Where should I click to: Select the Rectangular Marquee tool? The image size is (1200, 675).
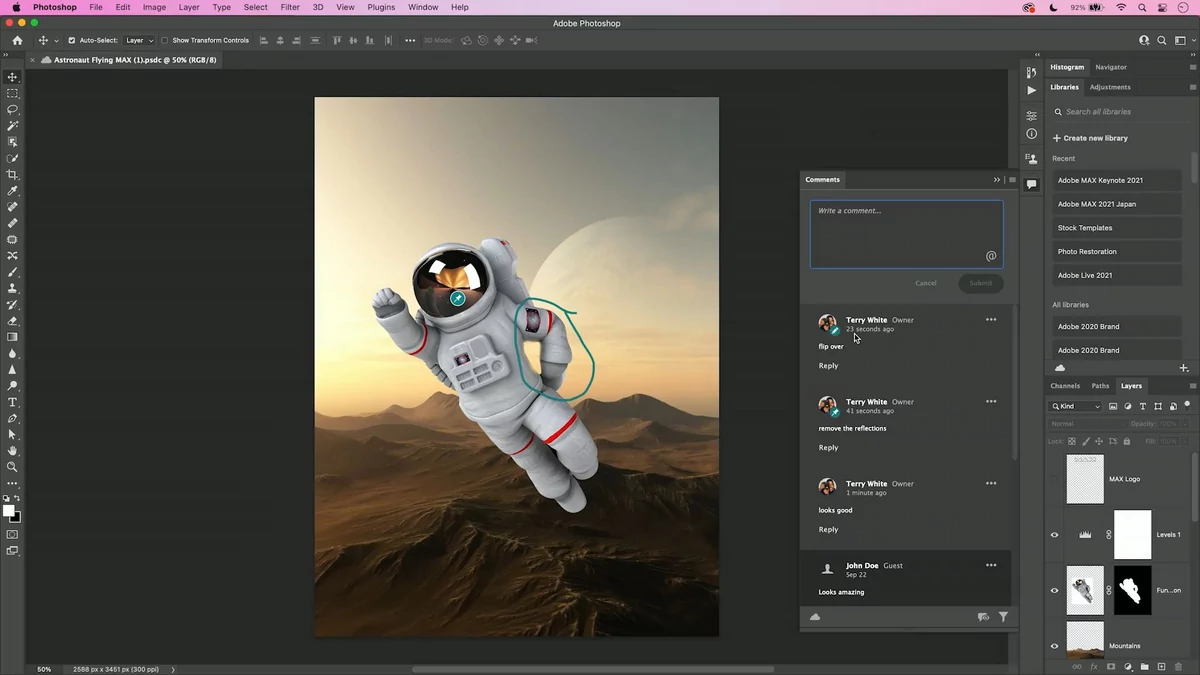(x=13, y=93)
